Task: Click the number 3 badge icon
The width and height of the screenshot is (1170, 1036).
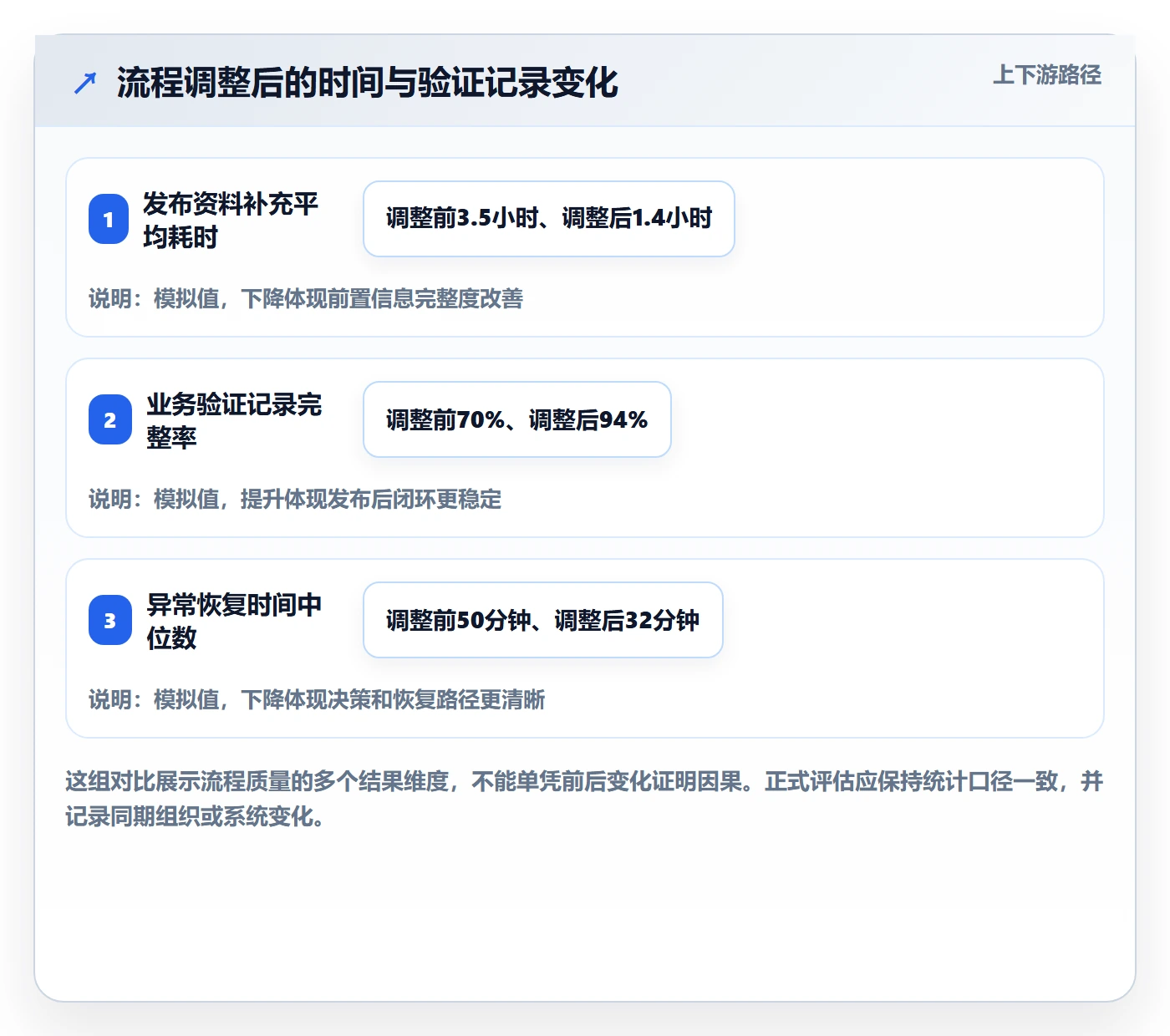Action: [x=110, y=620]
